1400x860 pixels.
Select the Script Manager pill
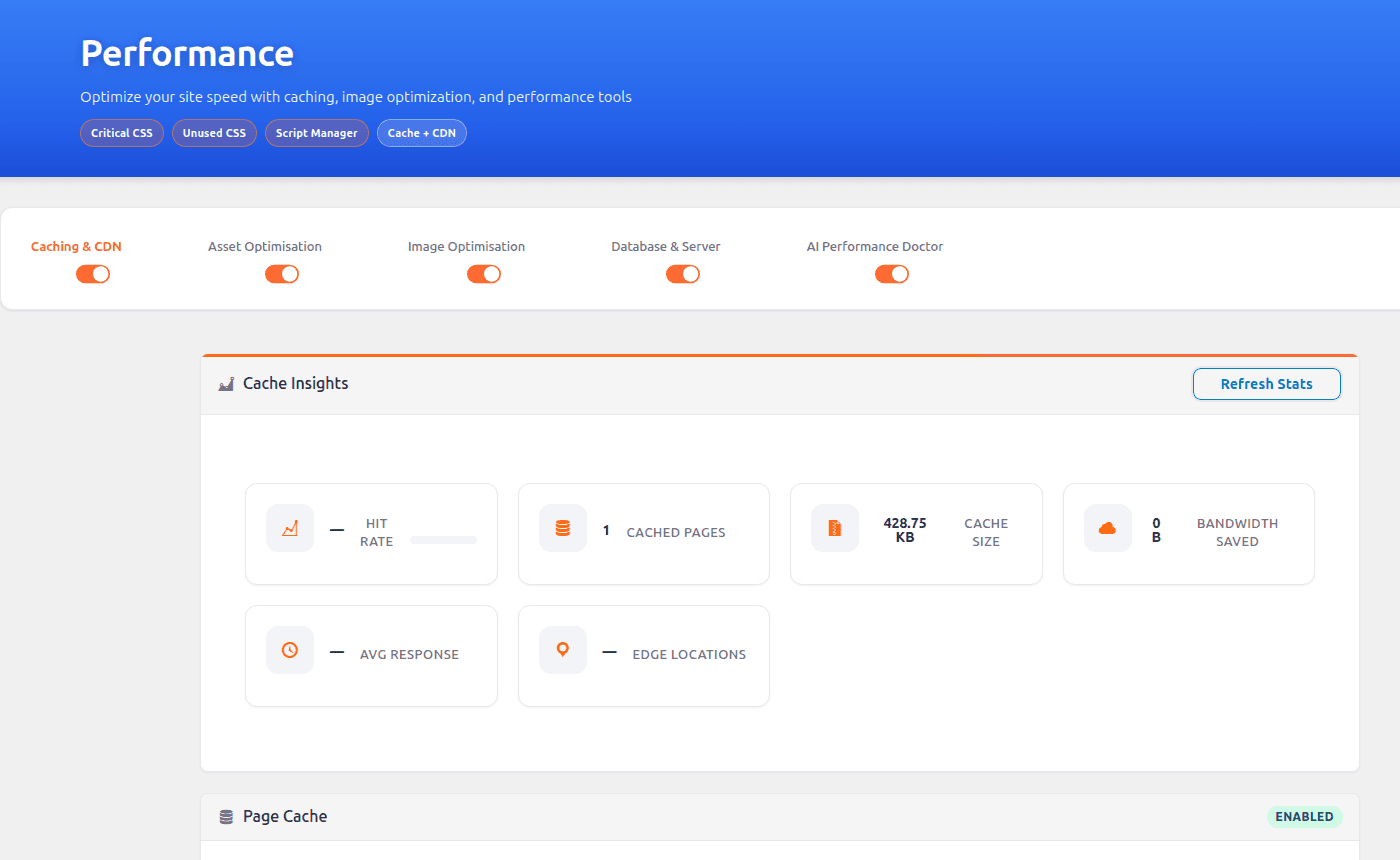[x=316, y=132]
